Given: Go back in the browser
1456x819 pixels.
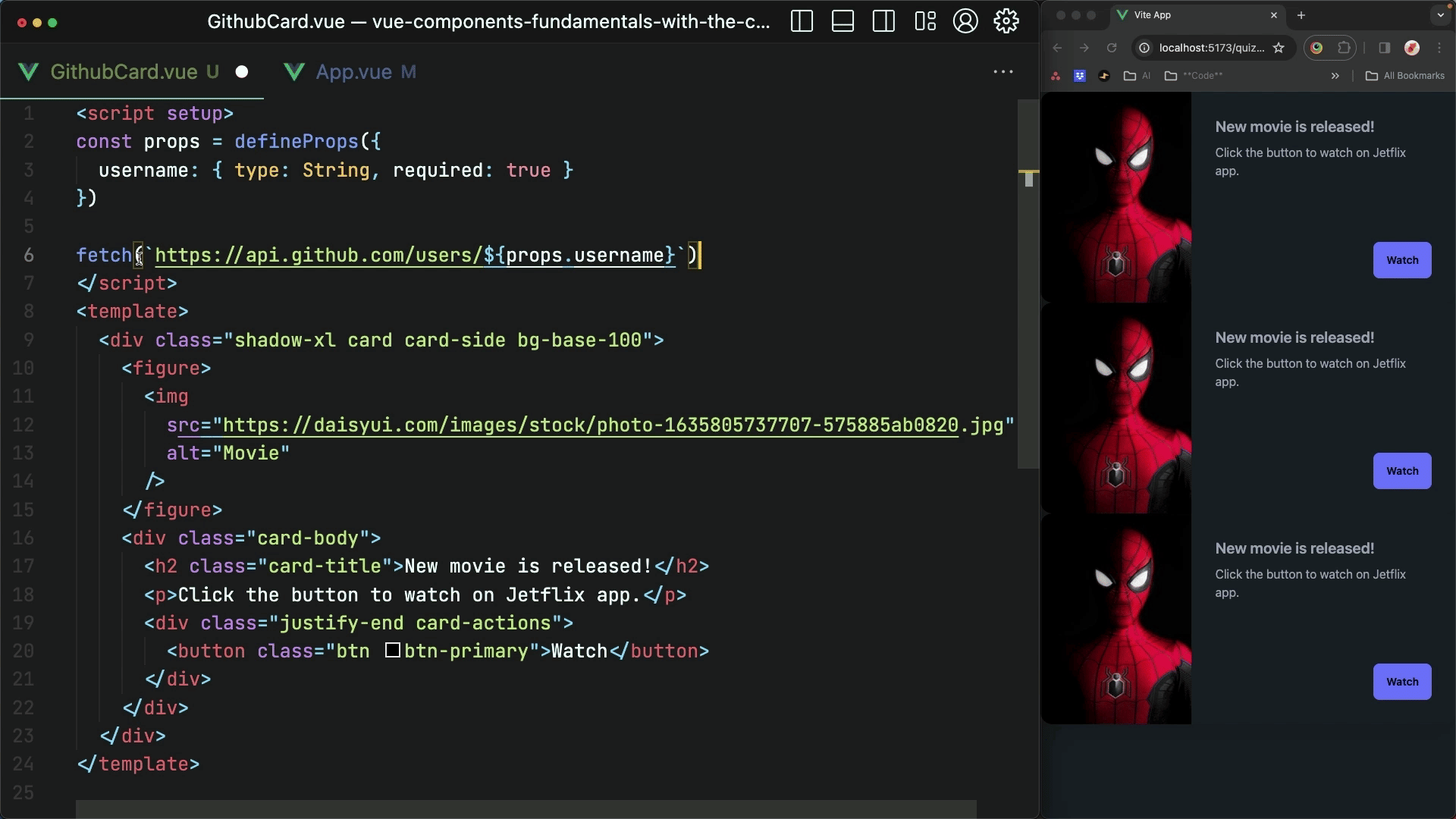Looking at the screenshot, I should click(1057, 48).
